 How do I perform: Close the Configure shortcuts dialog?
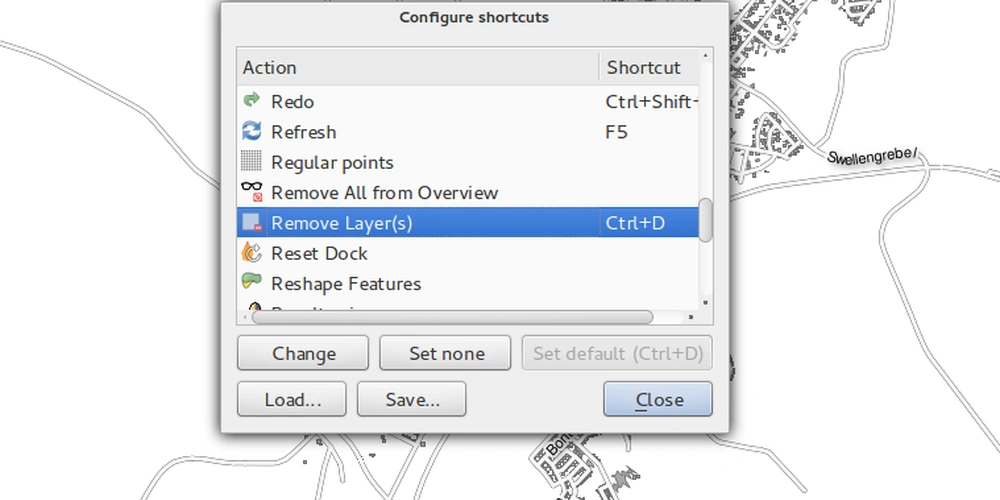coord(658,399)
